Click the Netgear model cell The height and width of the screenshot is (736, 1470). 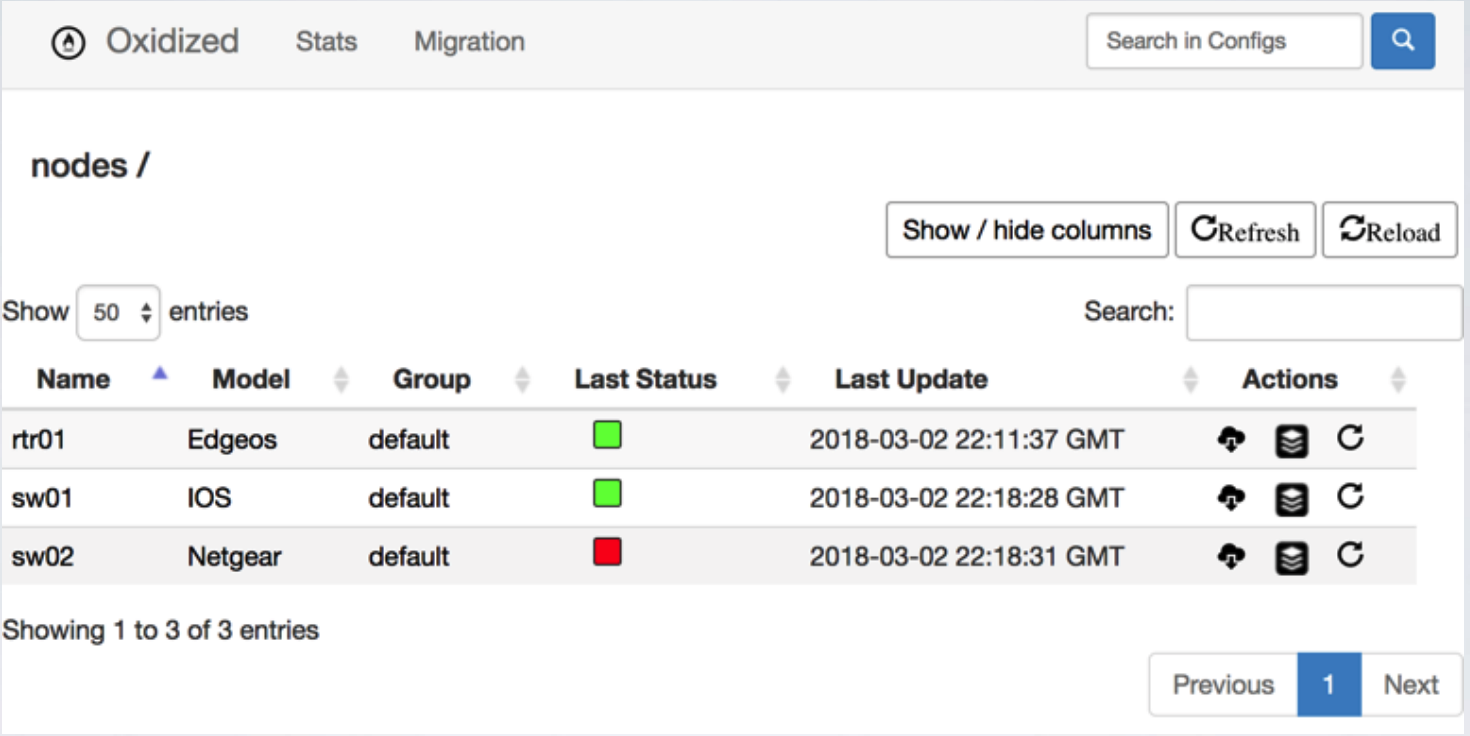[x=234, y=557]
